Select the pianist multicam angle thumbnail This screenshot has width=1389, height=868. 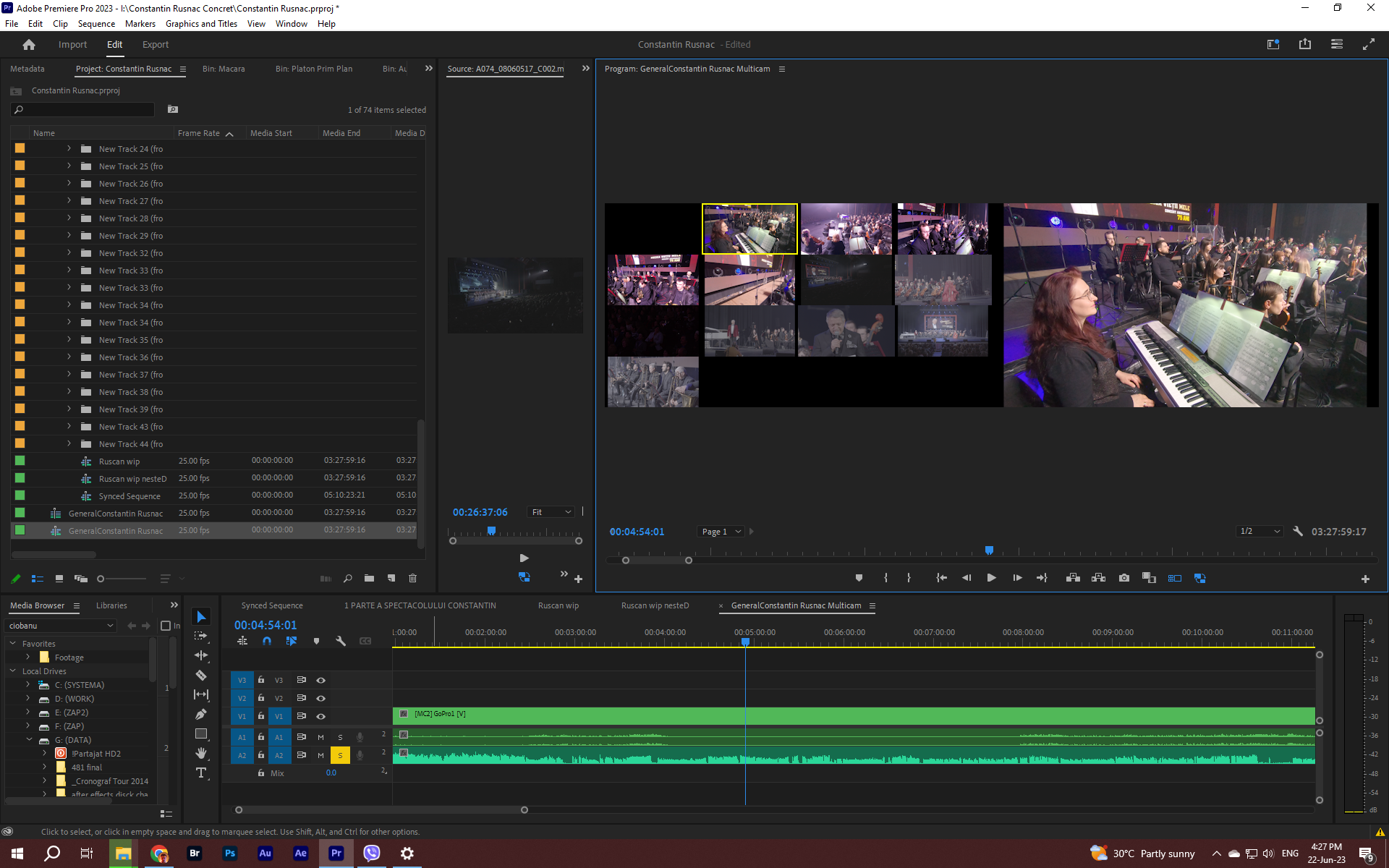pos(749,229)
